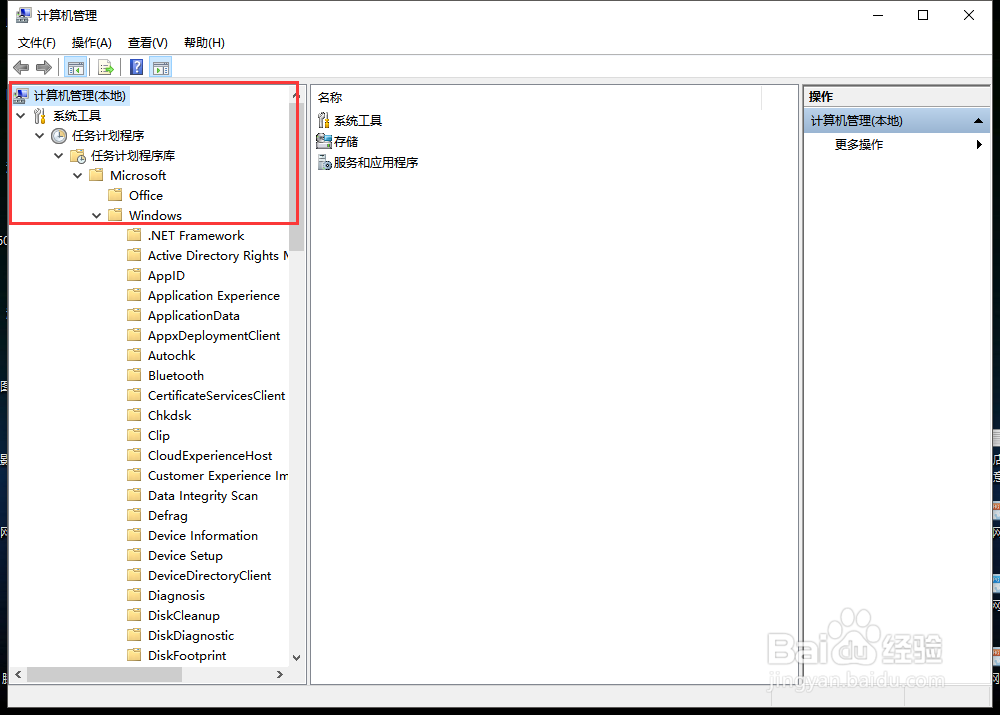Toggle the show/hide console tree icon

pyautogui.click(x=76, y=67)
